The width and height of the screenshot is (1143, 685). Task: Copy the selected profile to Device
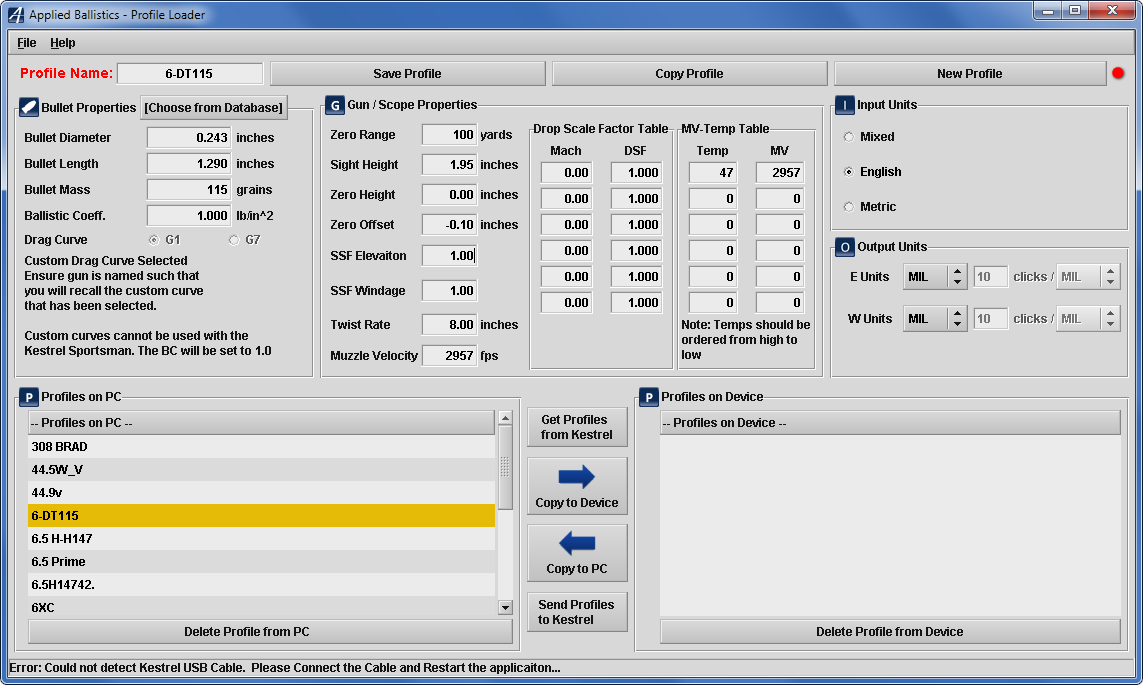point(577,486)
